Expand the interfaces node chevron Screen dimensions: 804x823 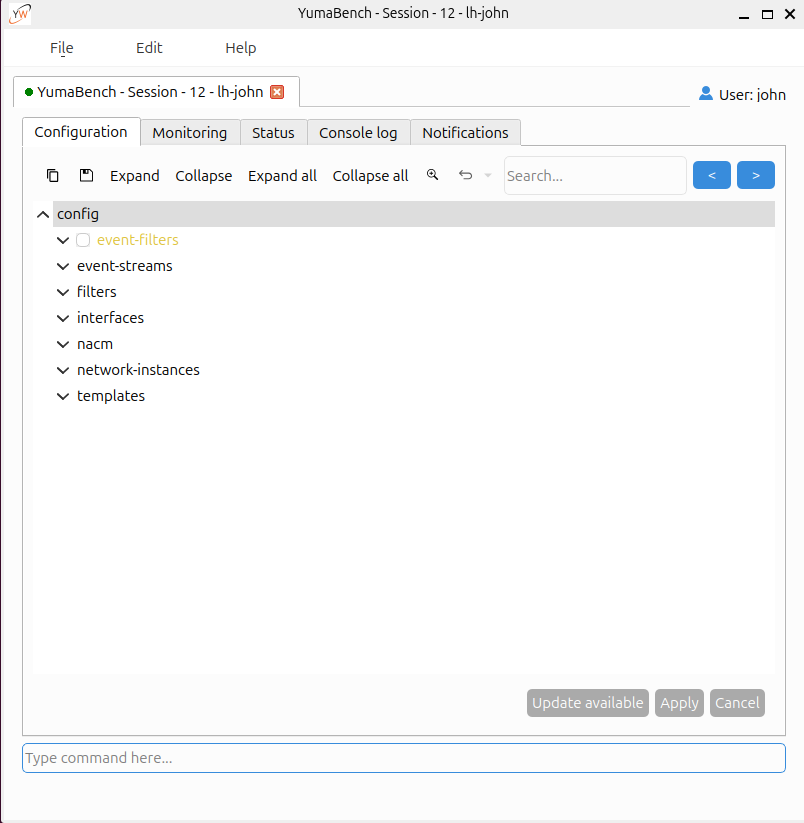(x=63, y=318)
